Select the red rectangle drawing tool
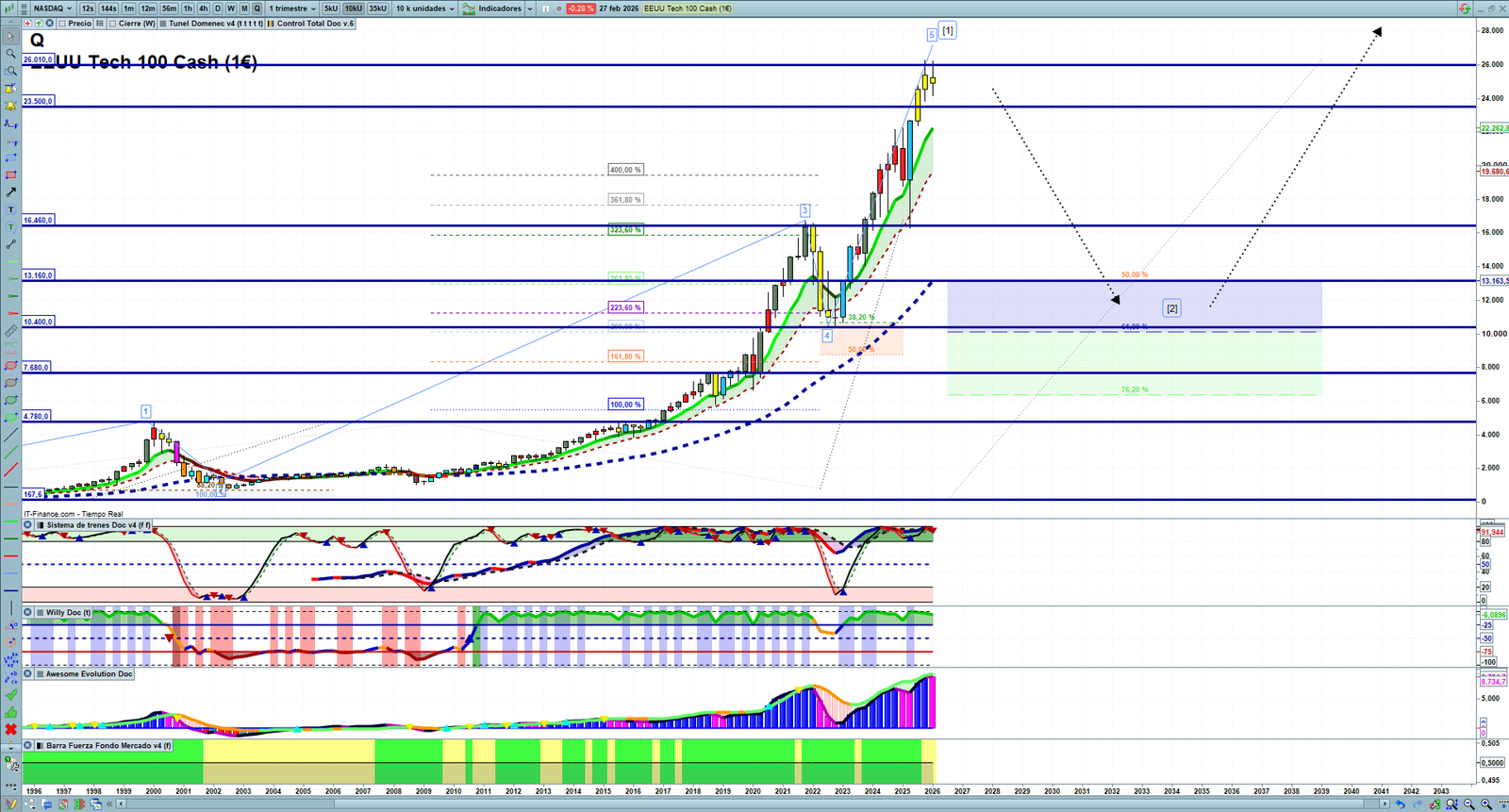 point(11,174)
